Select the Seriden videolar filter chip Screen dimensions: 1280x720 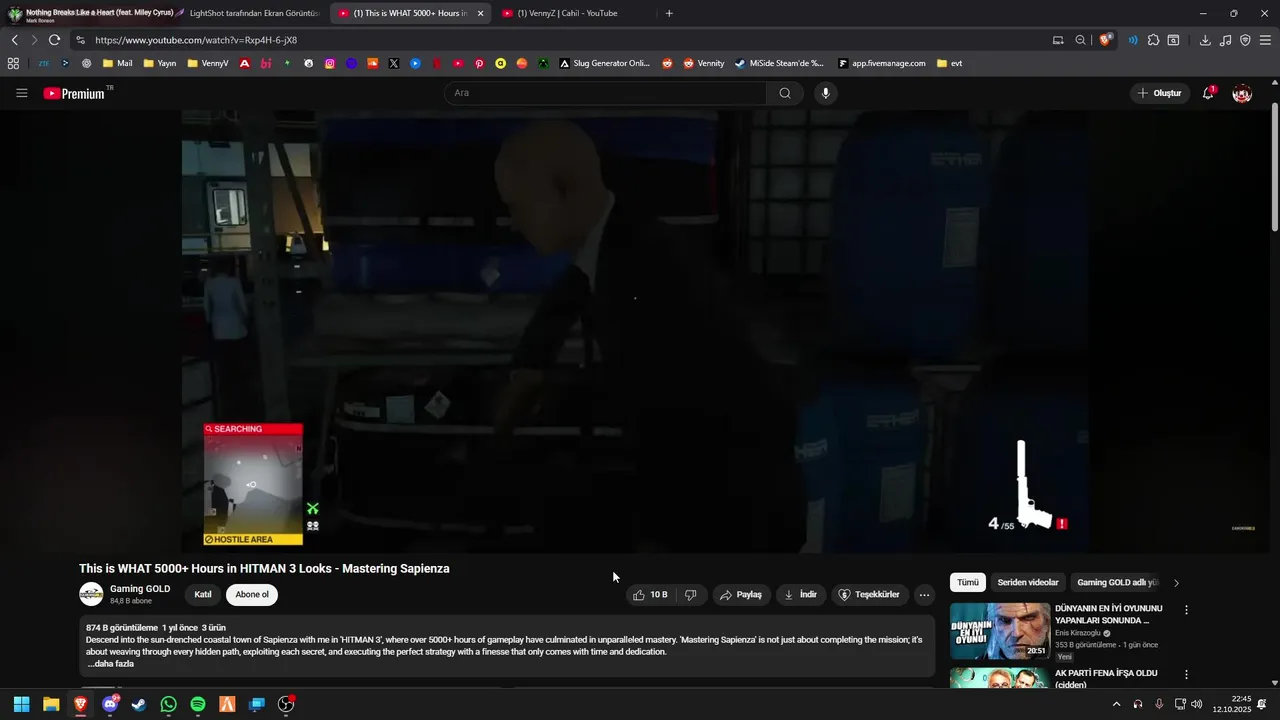tap(1028, 582)
